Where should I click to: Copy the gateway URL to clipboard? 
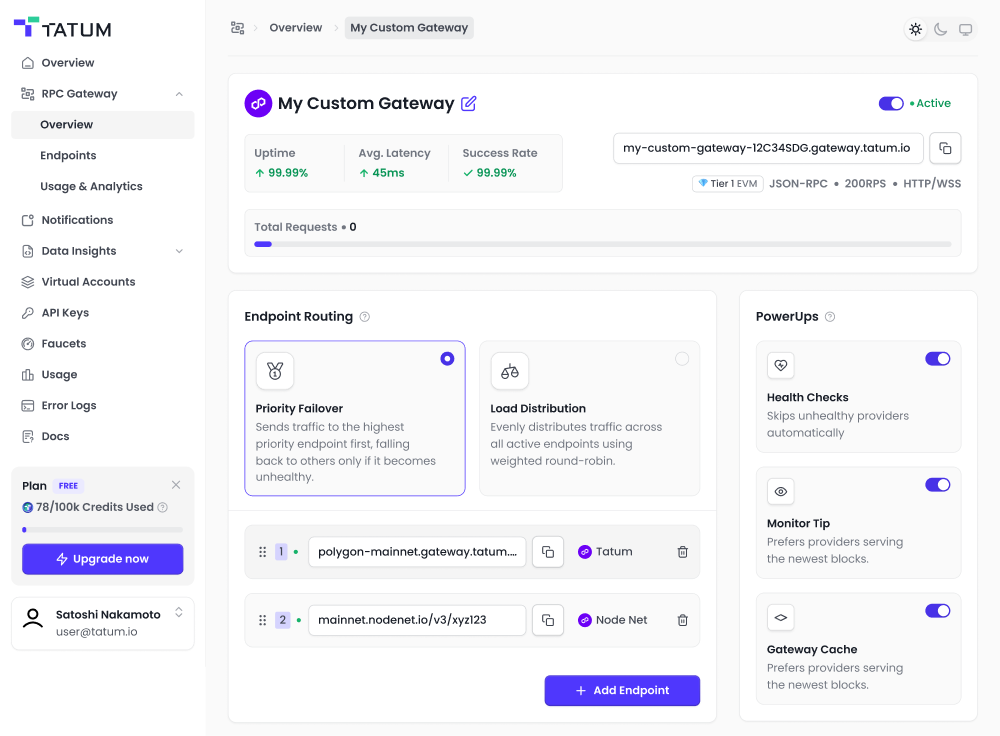(945, 147)
